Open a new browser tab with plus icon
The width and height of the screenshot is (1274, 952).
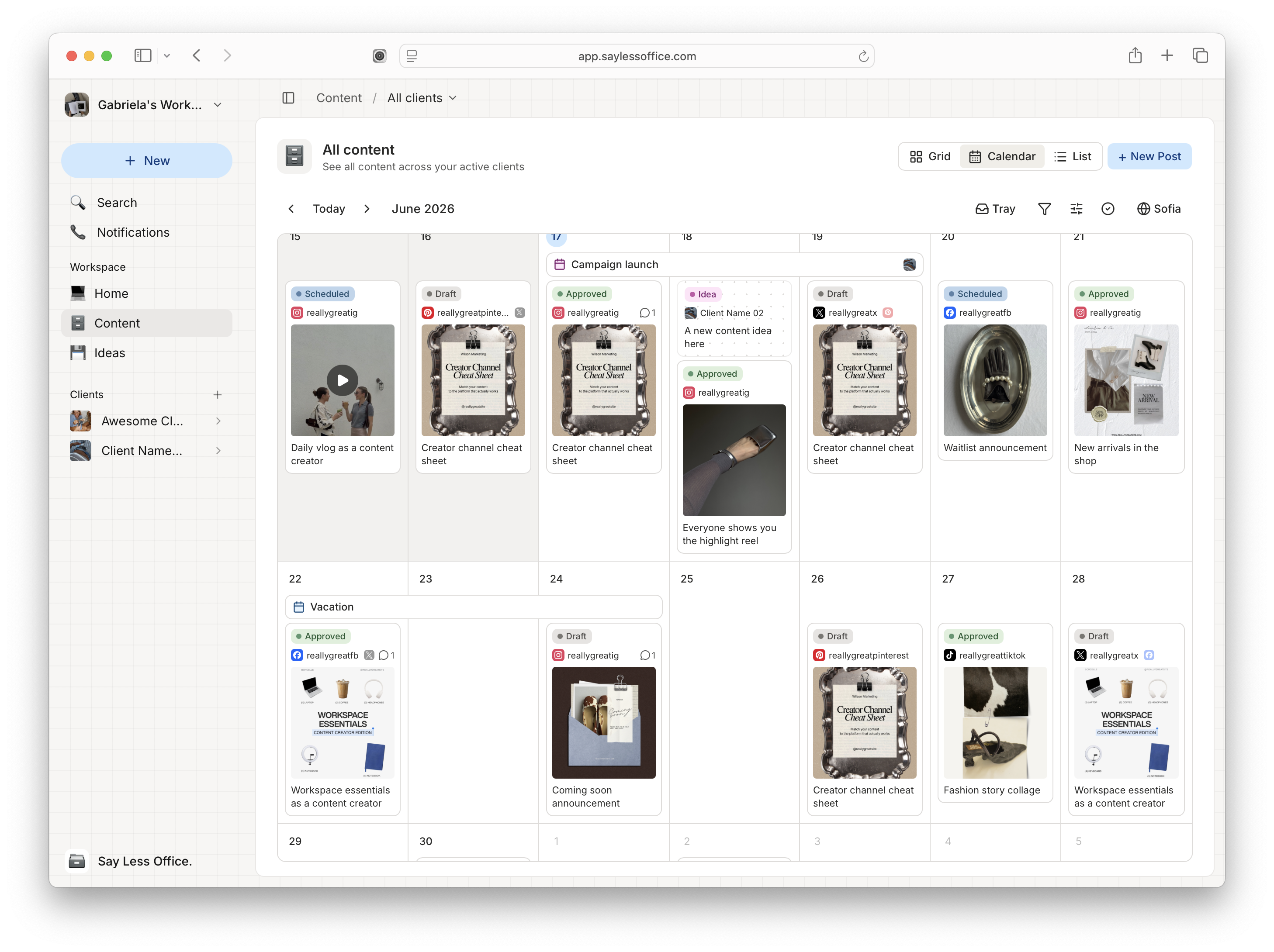(x=1167, y=55)
